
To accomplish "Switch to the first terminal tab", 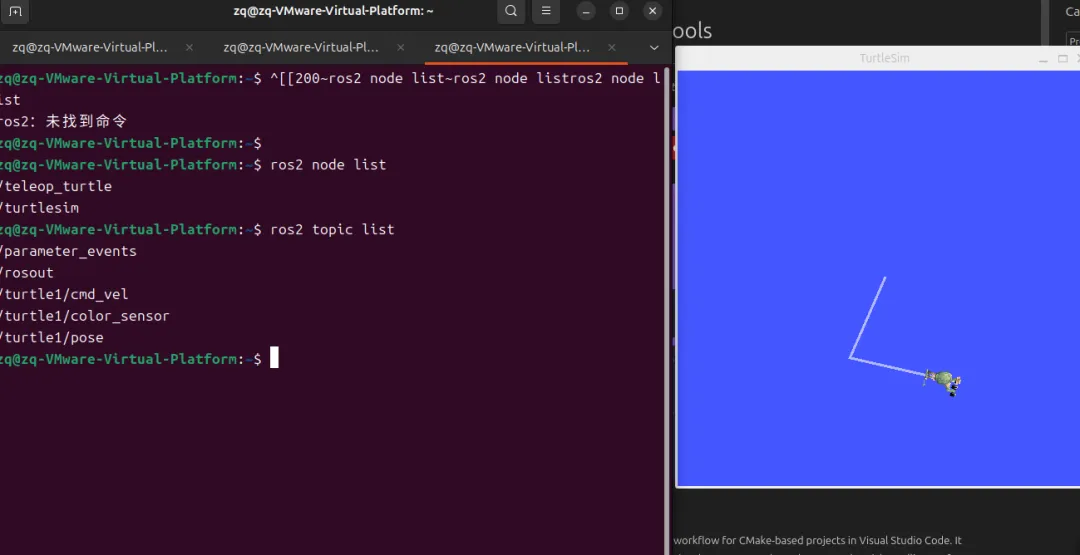I will coord(90,48).
